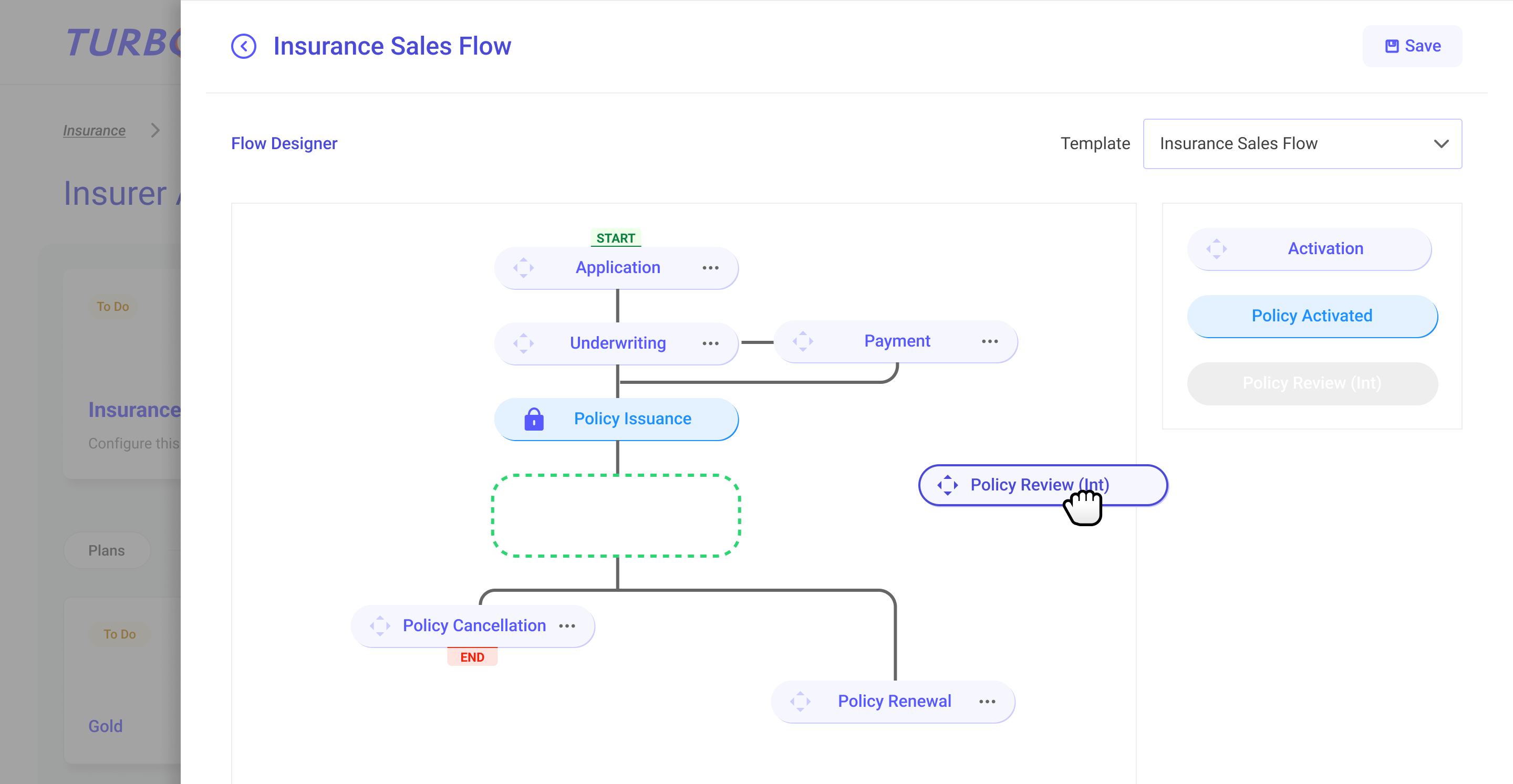Expand the breadcrumb chevron after Insurance

point(154,130)
